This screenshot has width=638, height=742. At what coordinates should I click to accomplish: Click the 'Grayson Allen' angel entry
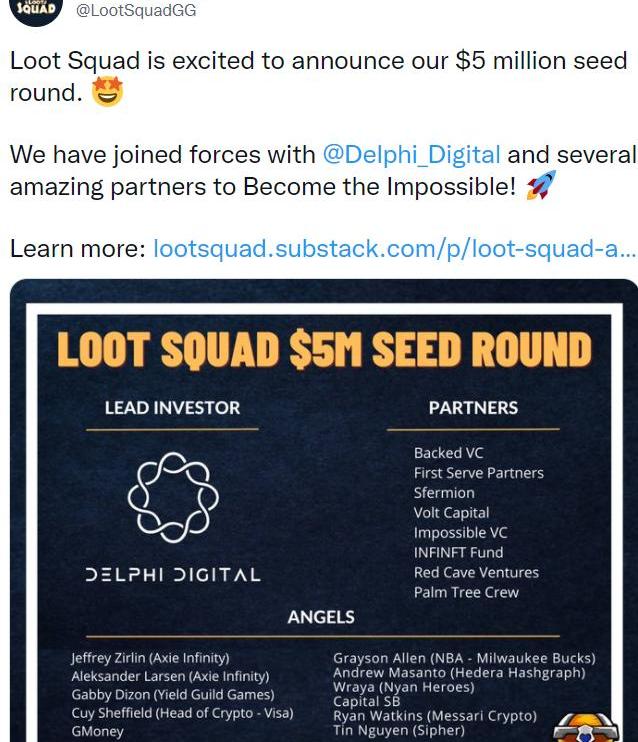(464, 658)
